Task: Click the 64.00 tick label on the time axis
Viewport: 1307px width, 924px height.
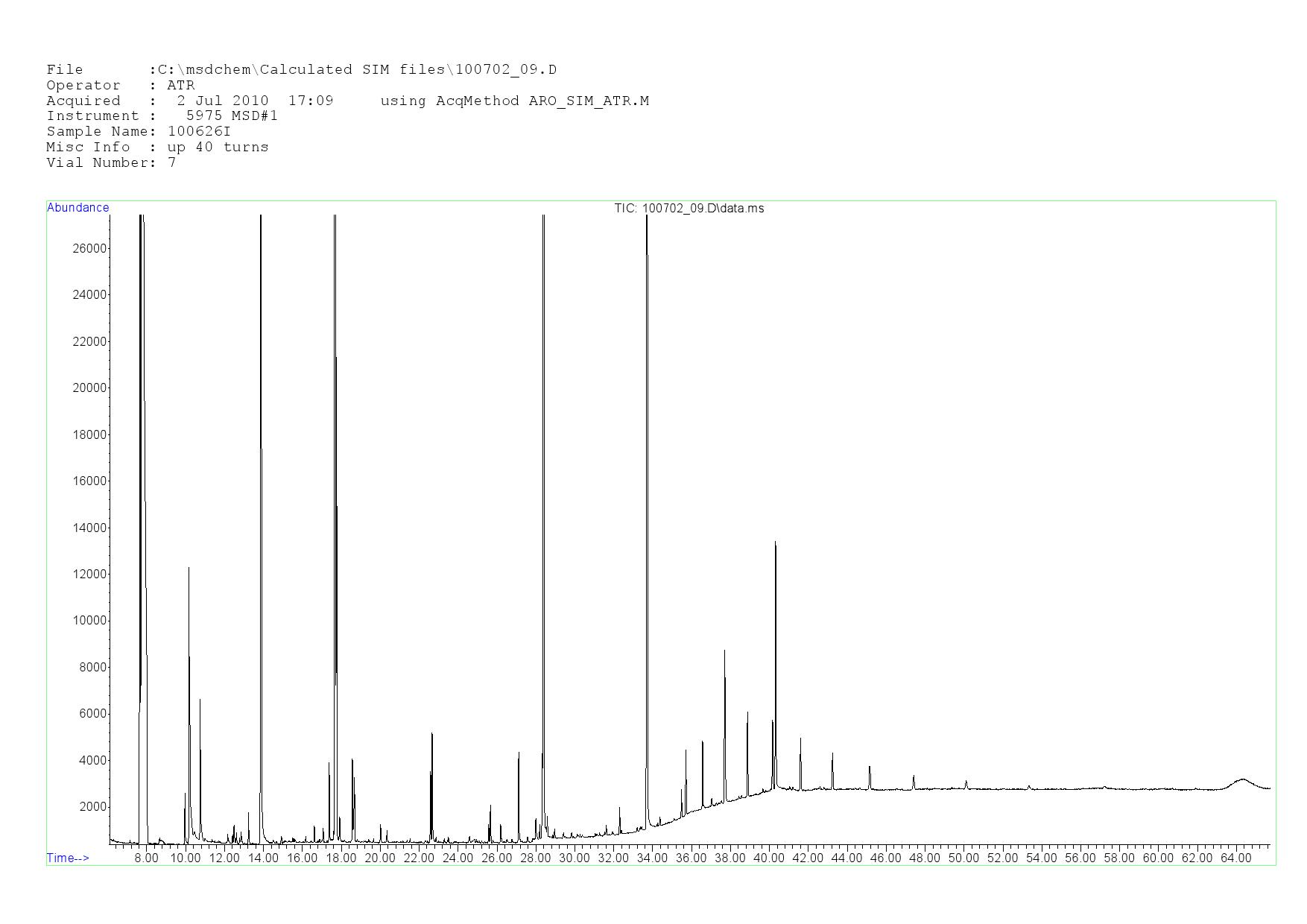Action: 1235,858
